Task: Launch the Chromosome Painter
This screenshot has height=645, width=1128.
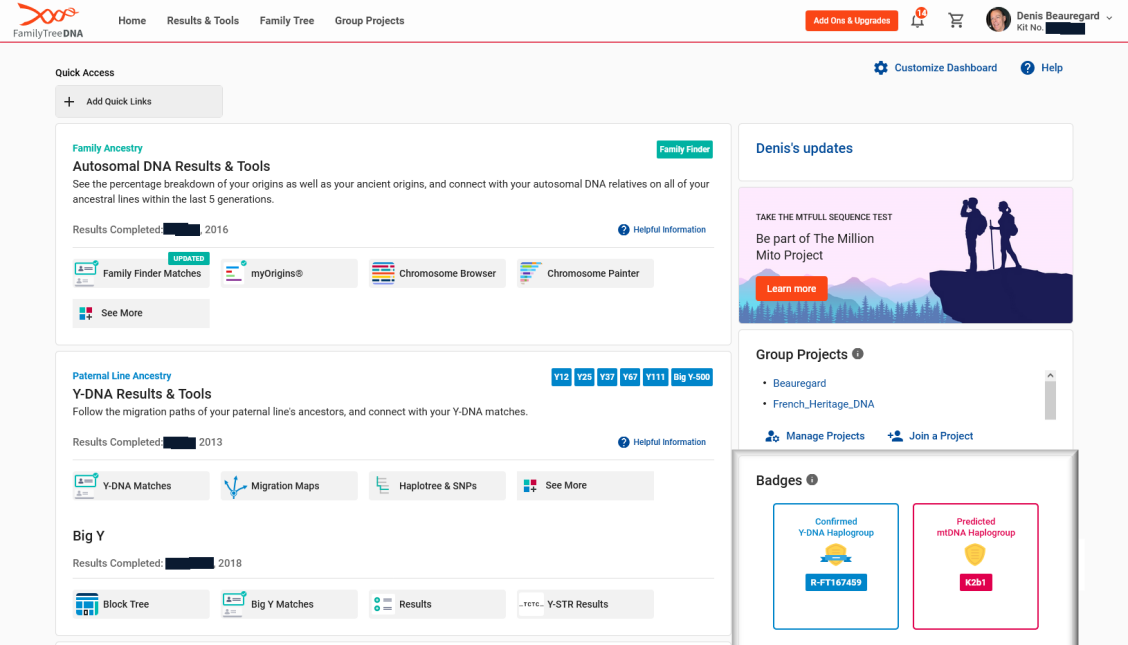Action: click(x=586, y=273)
